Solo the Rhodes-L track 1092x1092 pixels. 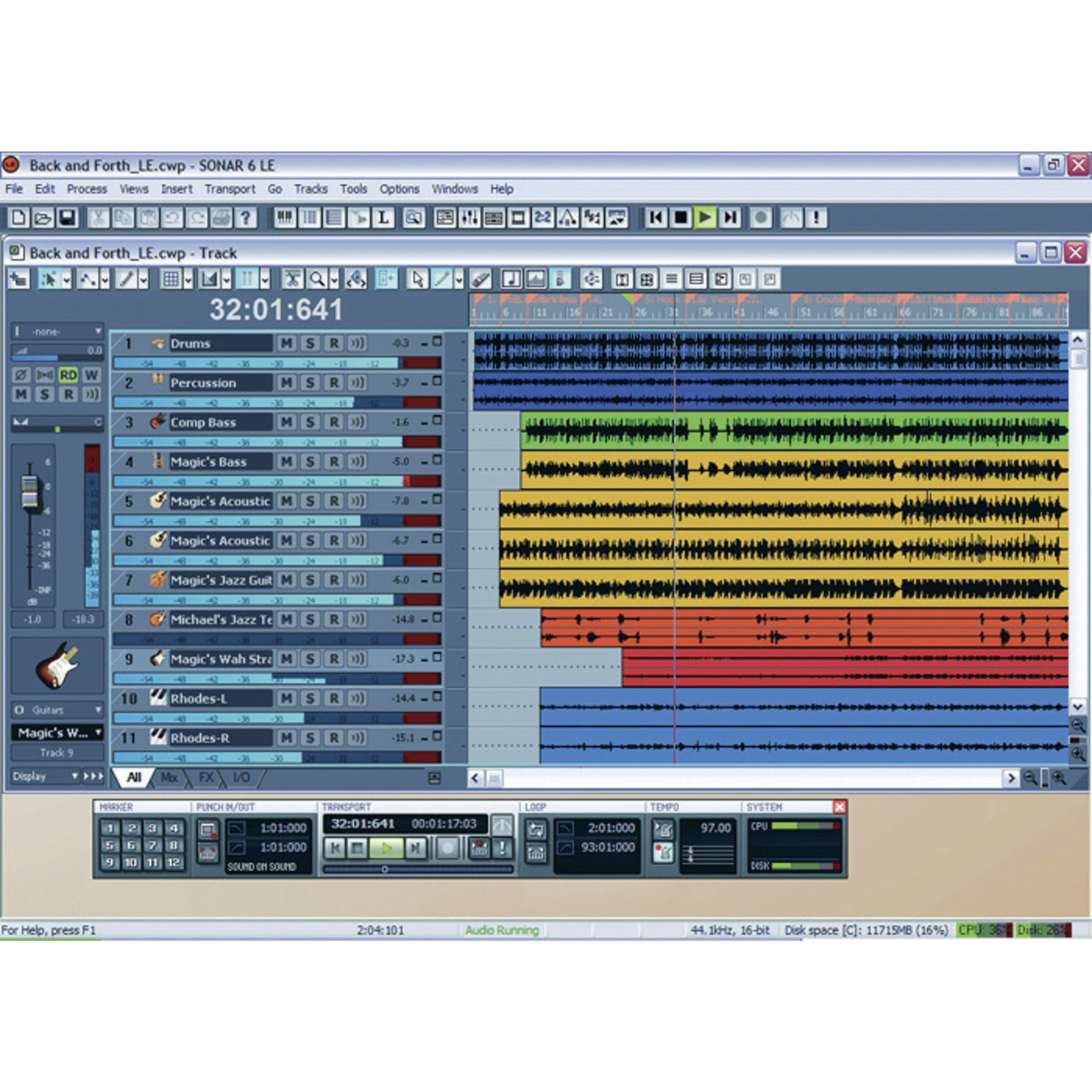click(310, 699)
